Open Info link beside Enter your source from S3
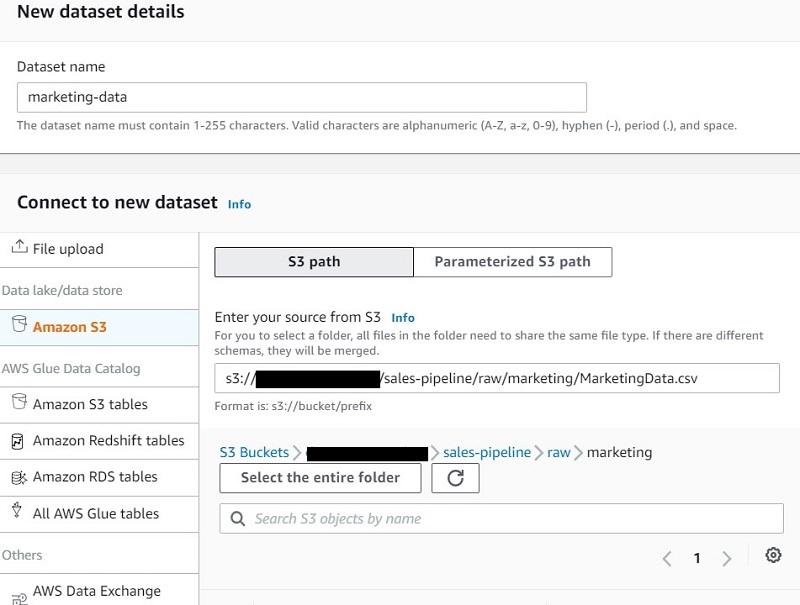The image size is (800, 605). [x=403, y=318]
